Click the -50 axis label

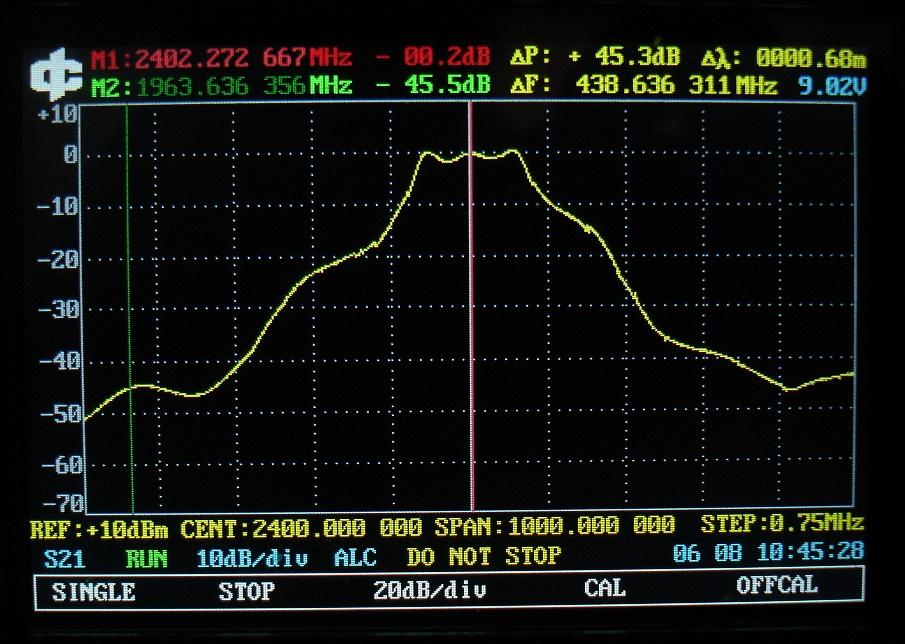click(x=61, y=413)
